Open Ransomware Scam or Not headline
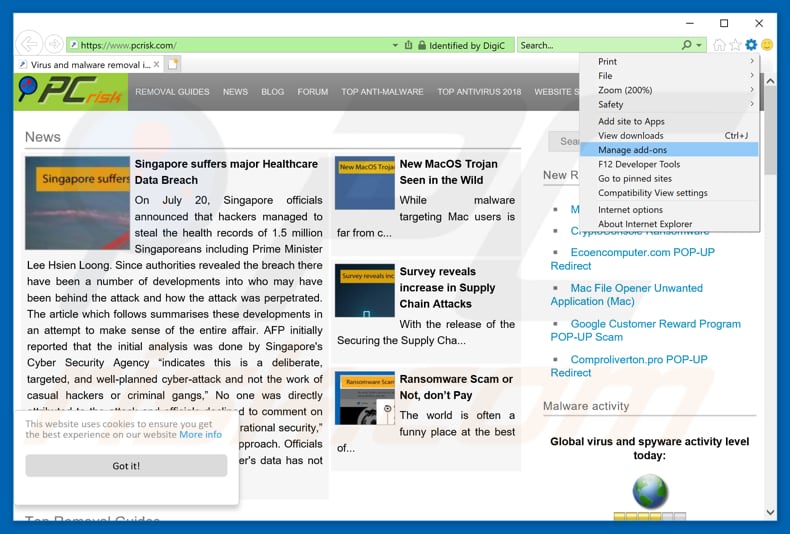The width and height of the screenshot is (790, 534). coord(456,387)
